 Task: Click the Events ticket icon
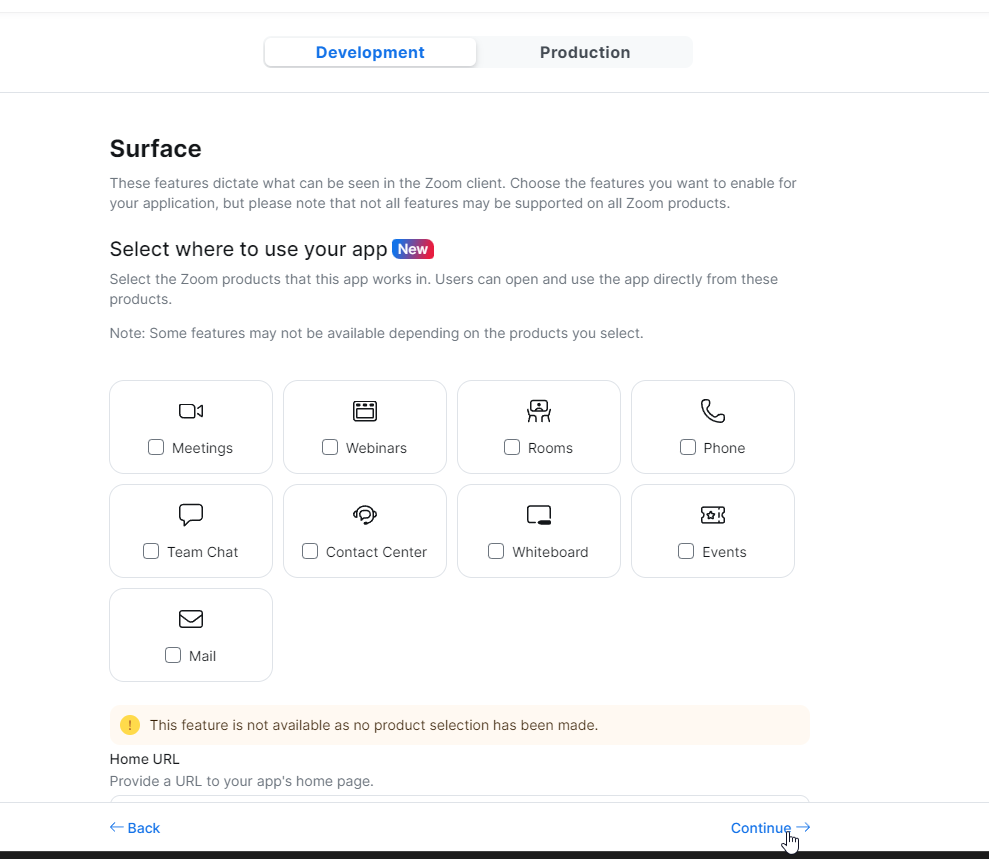tap(713, 515)
